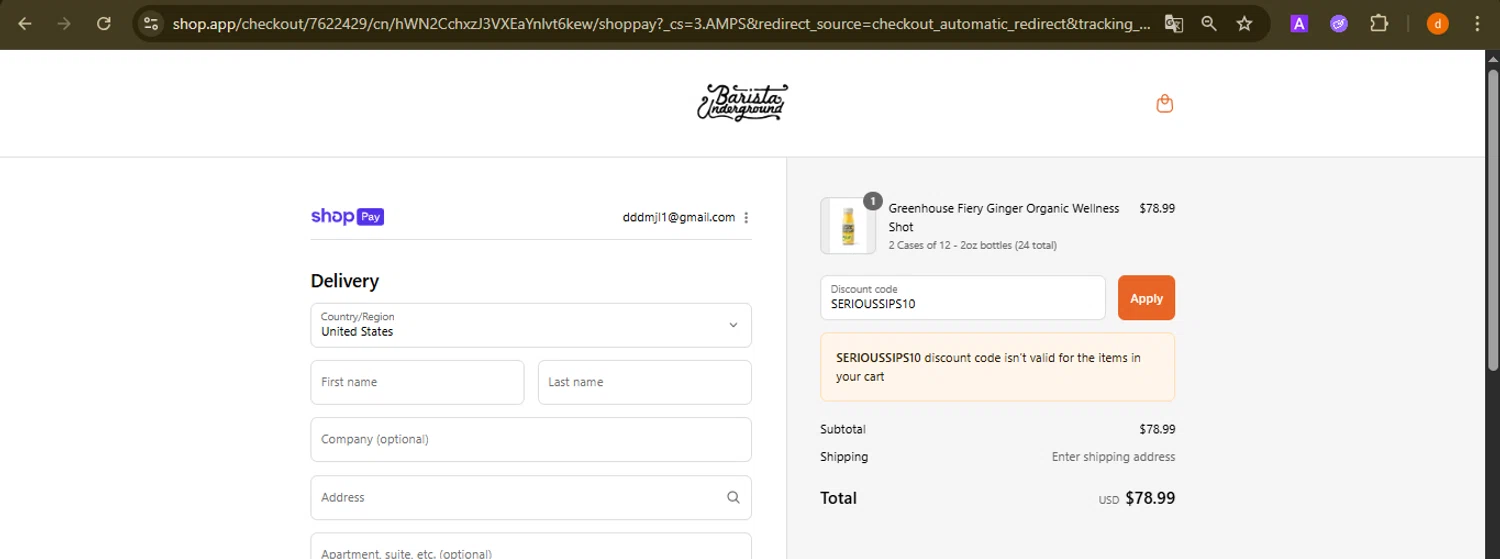Screen dimensions: 1500x559
Task: Go back to the previous page
Action: point(25,23)
